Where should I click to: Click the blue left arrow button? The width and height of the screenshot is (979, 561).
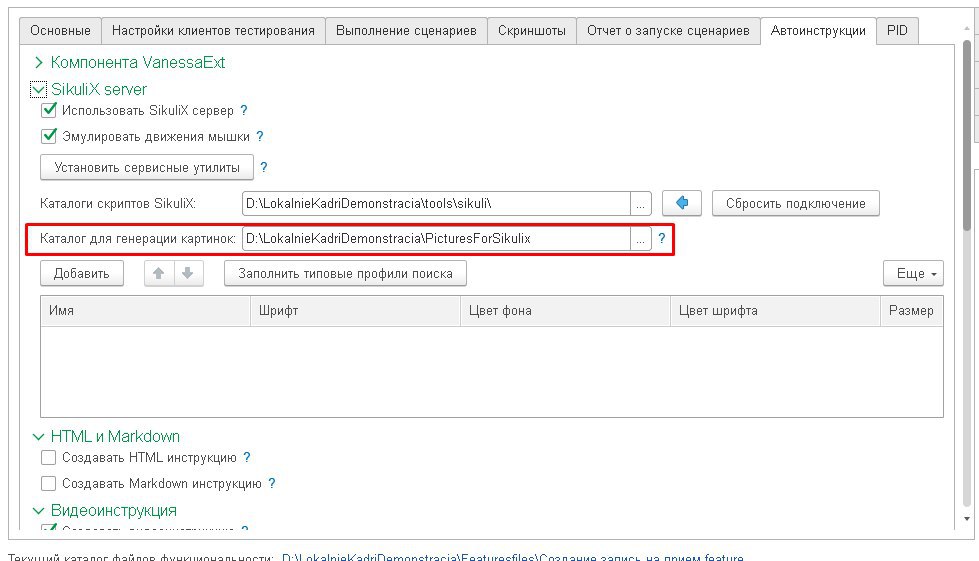coord(682,203)
